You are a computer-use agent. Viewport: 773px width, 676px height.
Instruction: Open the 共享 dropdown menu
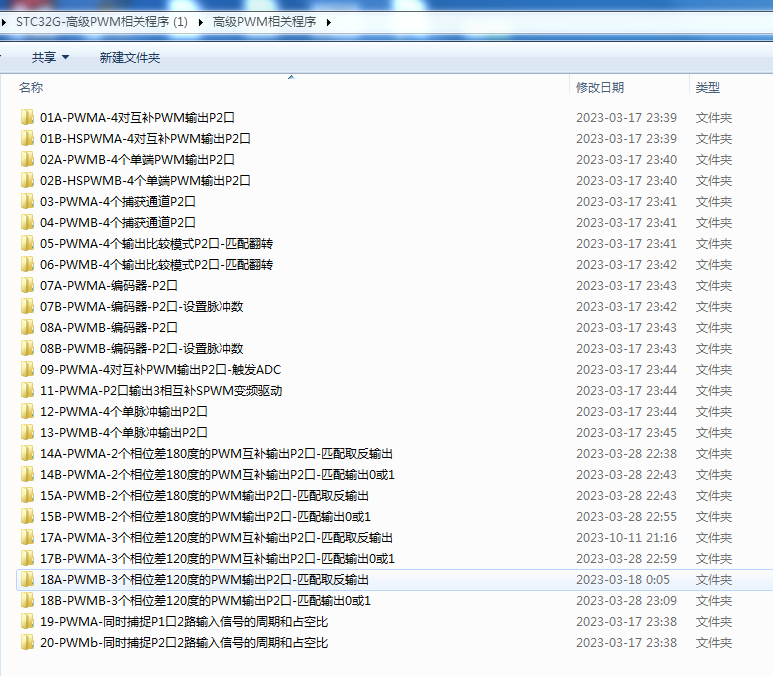[x=50, y=58]
